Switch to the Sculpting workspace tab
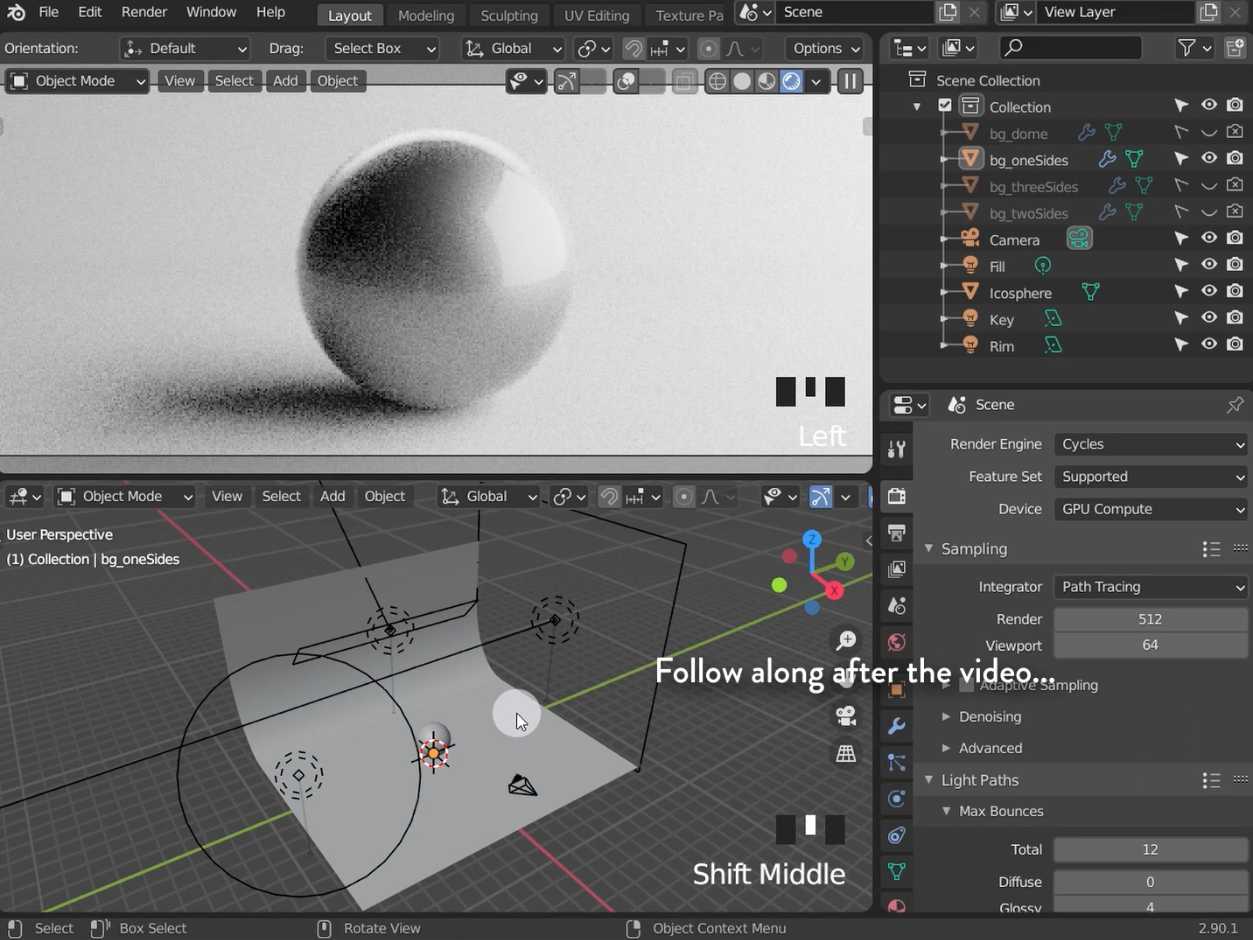The height and width of the screenshot is (940, 1253). [x=508, y=15]
